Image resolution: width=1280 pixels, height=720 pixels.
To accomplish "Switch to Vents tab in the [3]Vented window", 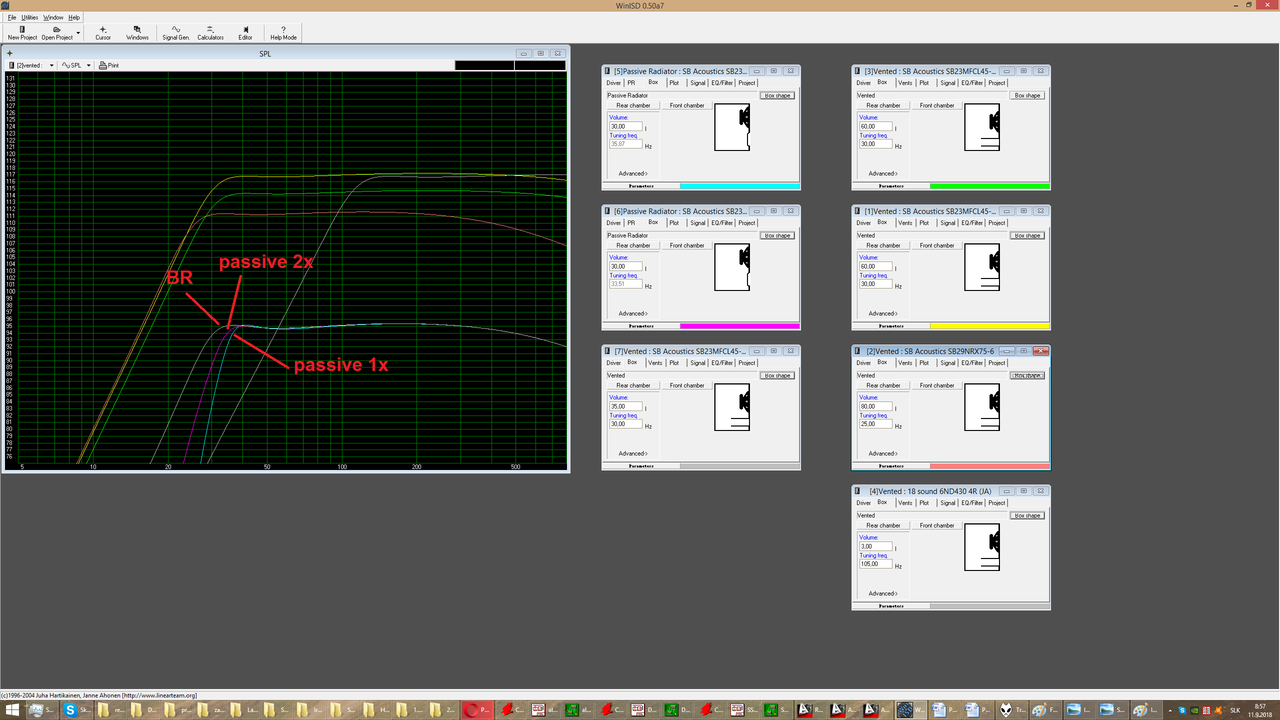I will pyautogui.click(x=904, y=83).
